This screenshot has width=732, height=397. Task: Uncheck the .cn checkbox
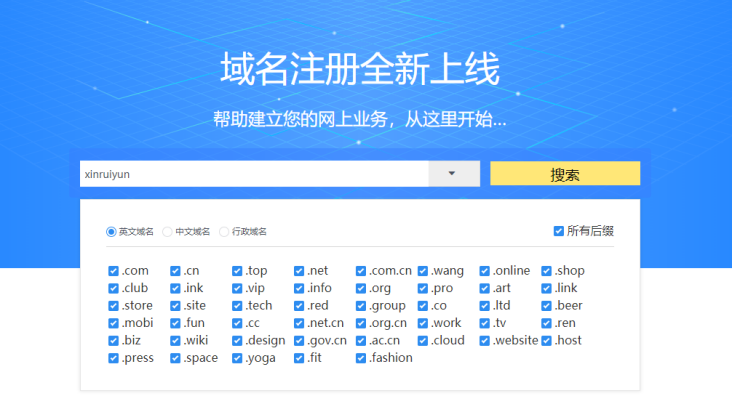pos(175,271)
